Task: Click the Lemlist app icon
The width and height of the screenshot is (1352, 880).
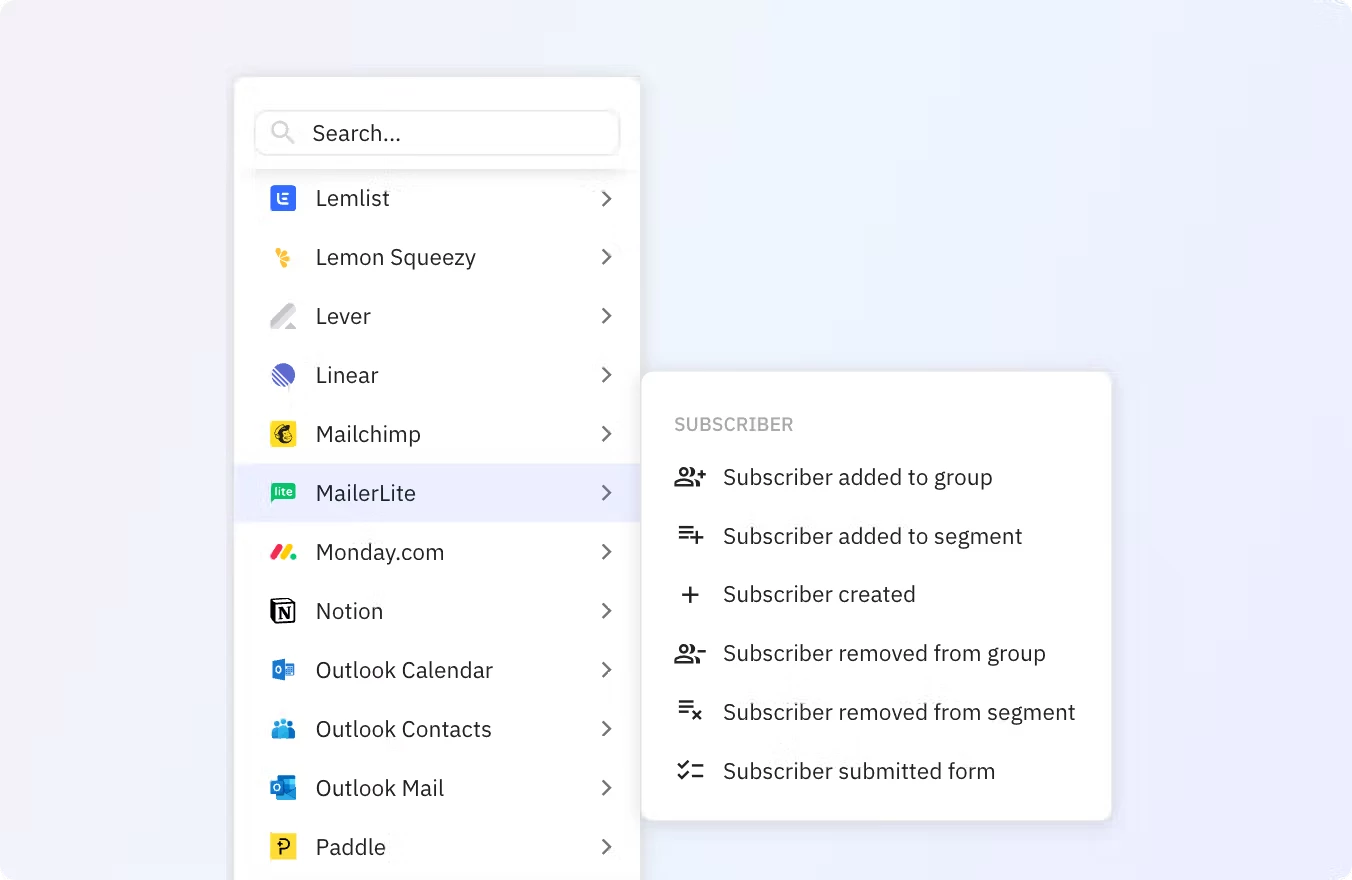Action: tap(283, 199)
